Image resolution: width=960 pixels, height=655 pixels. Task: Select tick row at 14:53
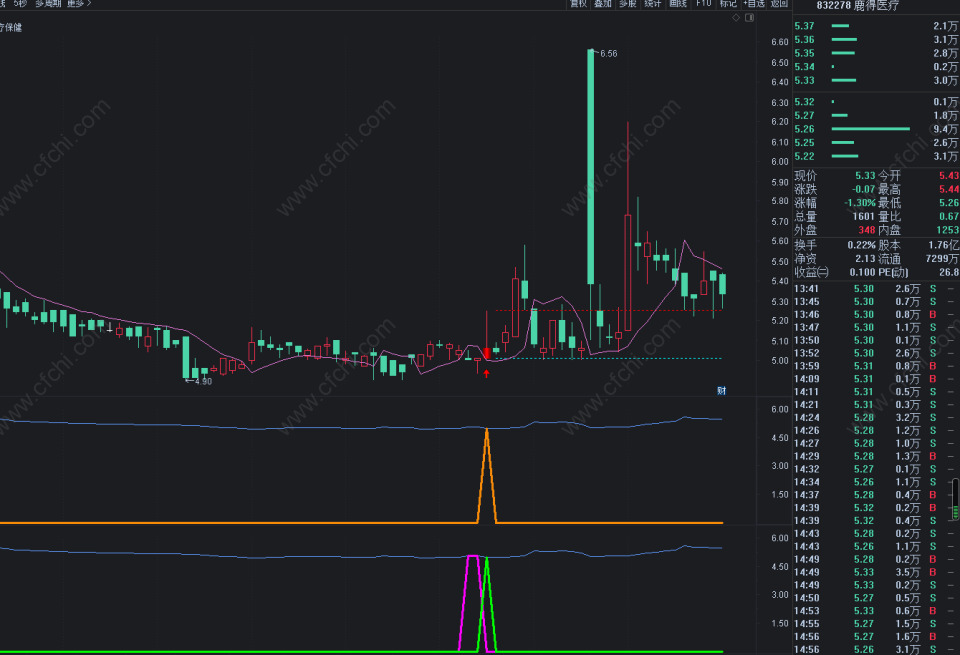click(x=874, y=610)
